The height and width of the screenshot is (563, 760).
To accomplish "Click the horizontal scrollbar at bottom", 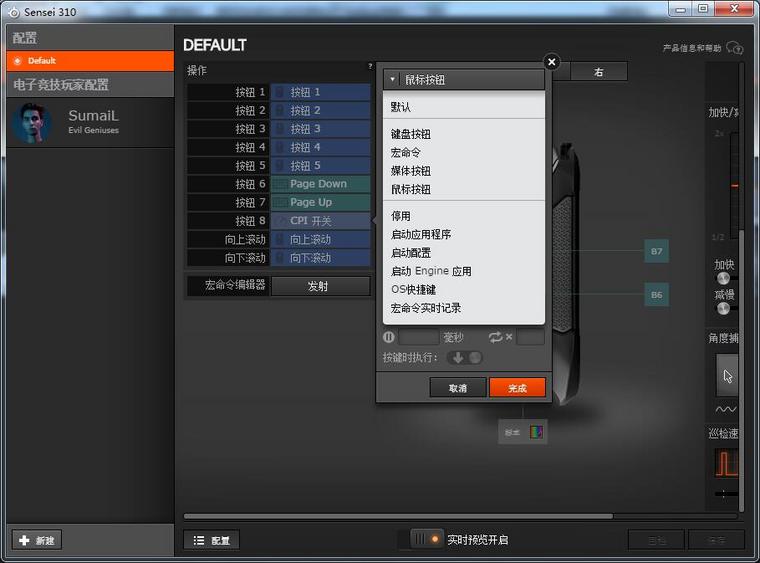I will (x=398, y=516).
